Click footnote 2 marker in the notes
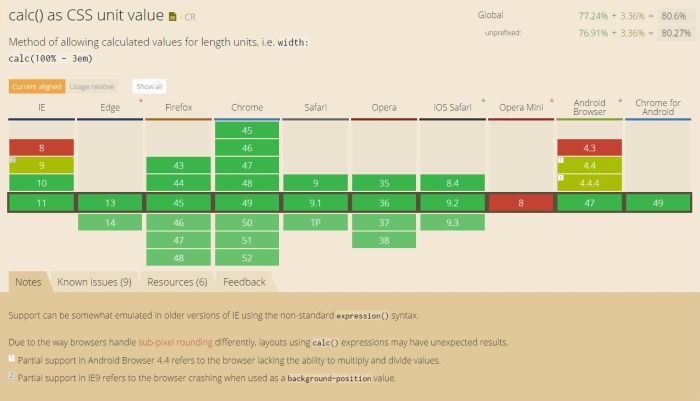The height and width of the screenshot is (401, 700). [12, 376]
